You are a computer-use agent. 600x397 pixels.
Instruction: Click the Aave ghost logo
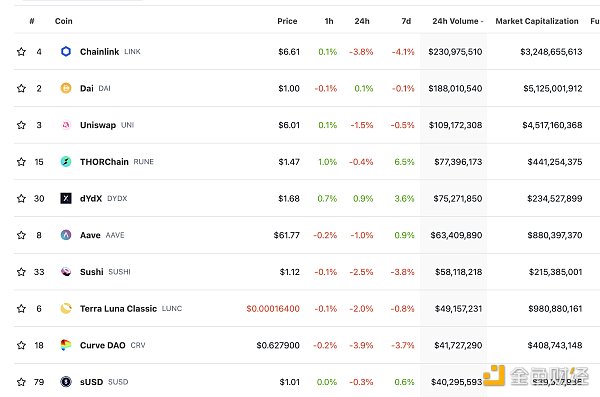[66, 235]
